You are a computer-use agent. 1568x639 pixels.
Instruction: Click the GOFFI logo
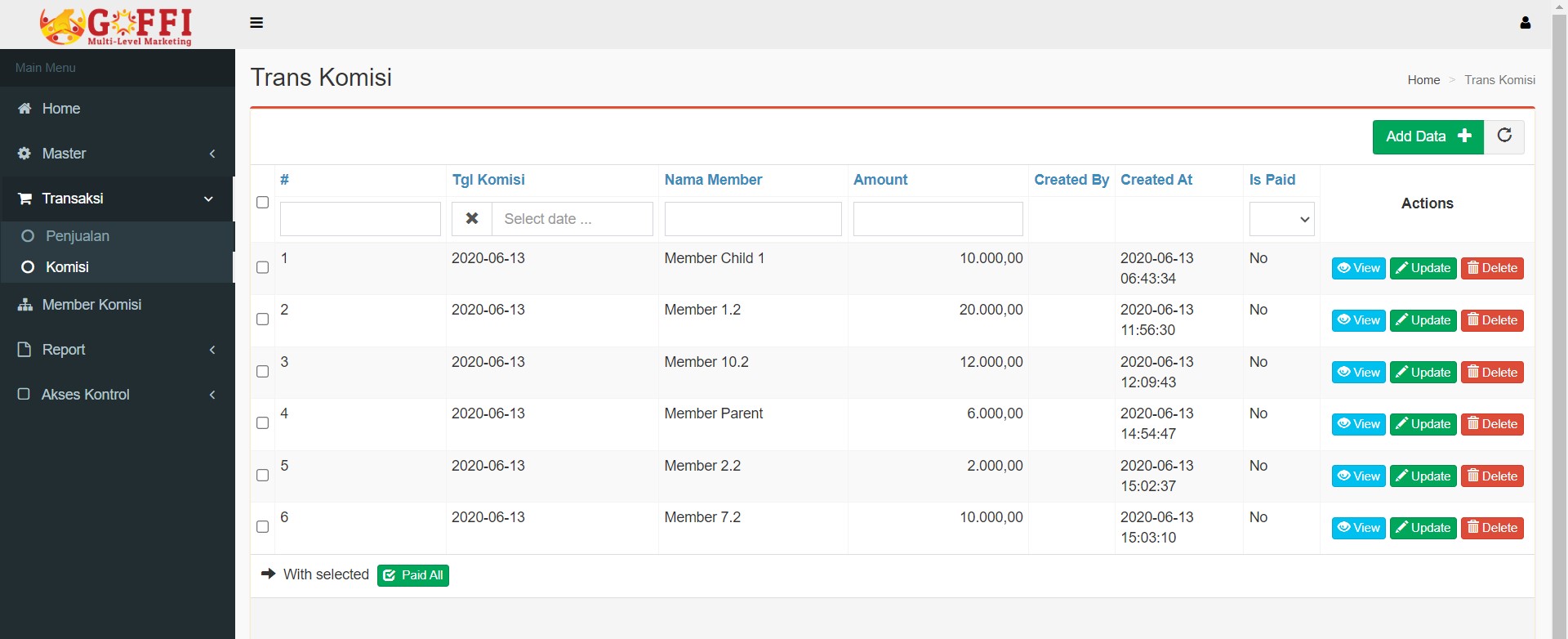point(117,26)
